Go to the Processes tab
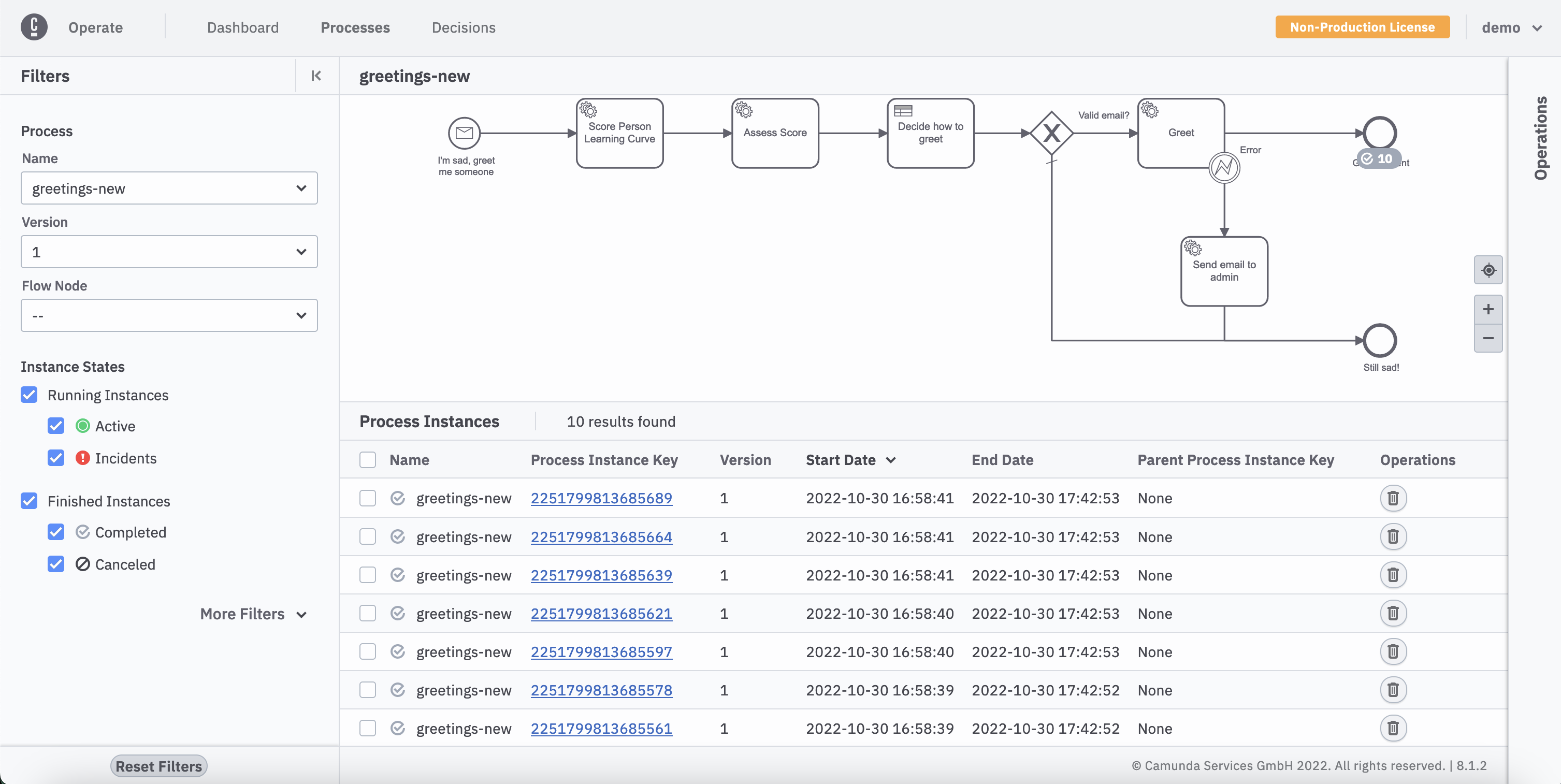The image size is (1561, 784). [355, 27]
